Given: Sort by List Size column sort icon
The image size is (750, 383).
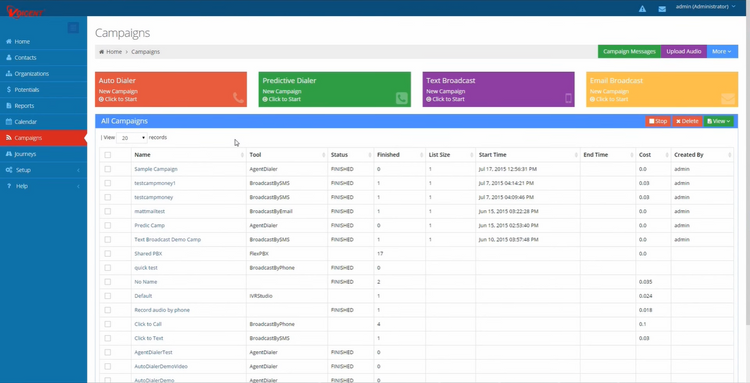Looking at the screenshot, I should [472, 155].
